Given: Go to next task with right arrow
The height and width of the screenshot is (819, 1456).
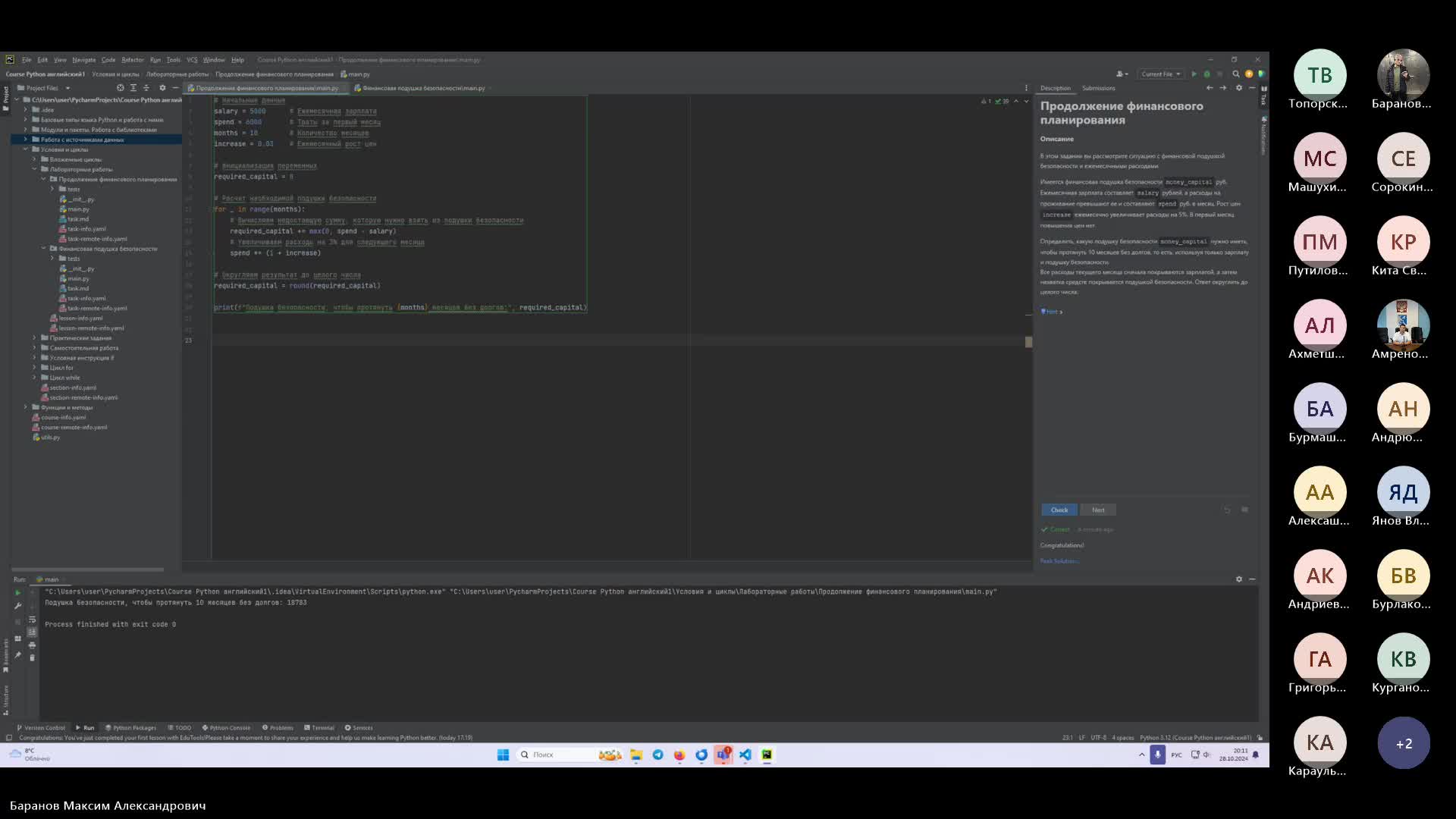Looking at the screenshot, I should pyautogui.click(x=1222, y=88).
